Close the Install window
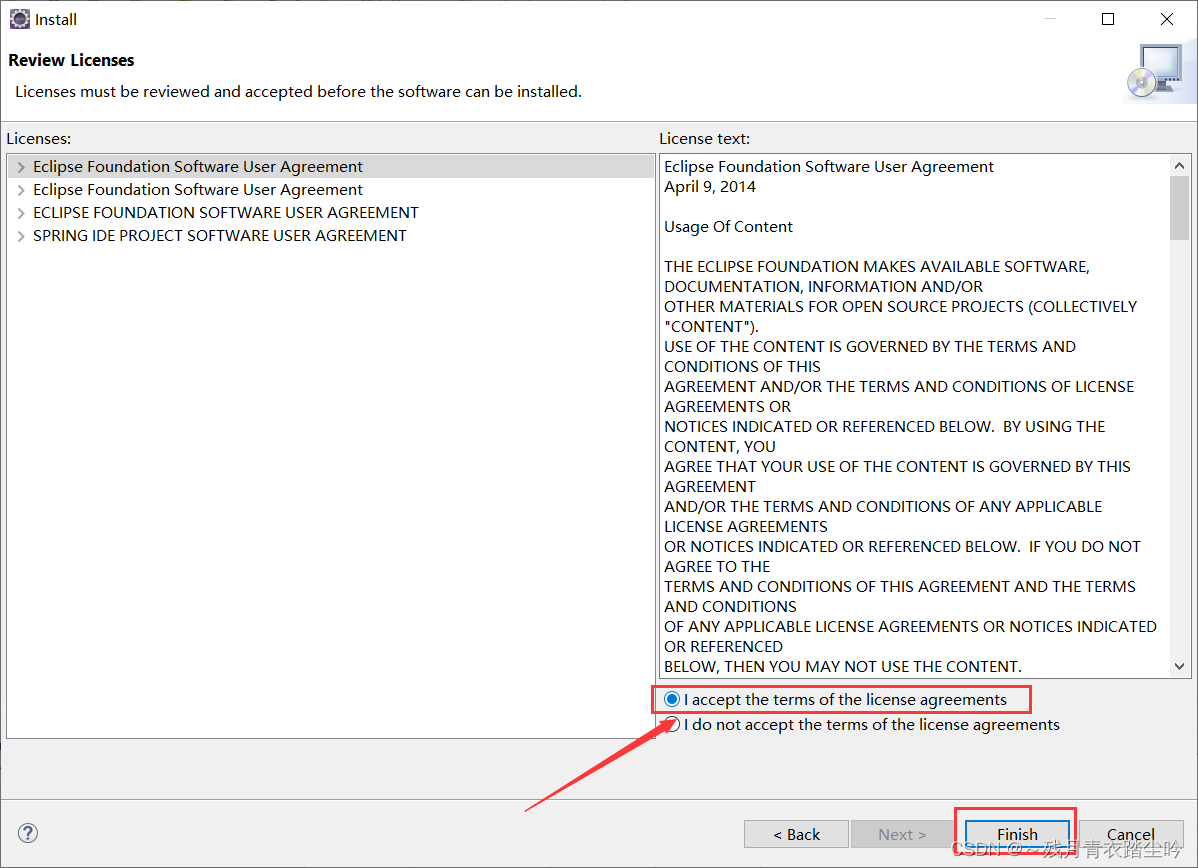 pyautogui.click(x=1167, y=19)
